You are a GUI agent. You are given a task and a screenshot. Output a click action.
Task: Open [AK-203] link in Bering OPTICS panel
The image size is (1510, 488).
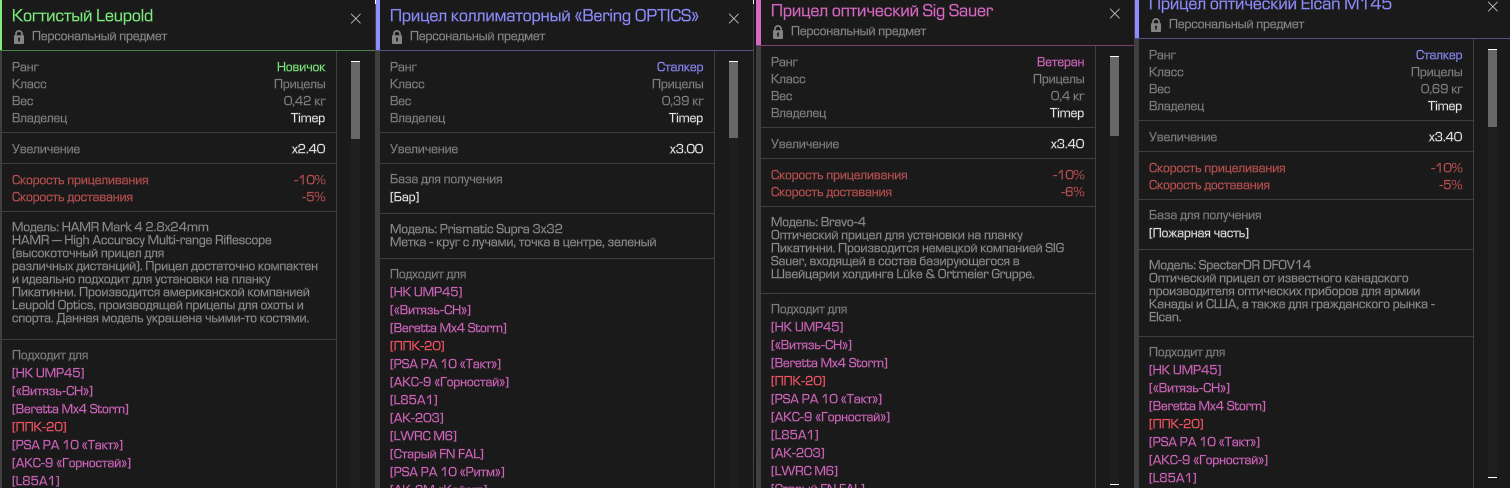coord(417,418)
